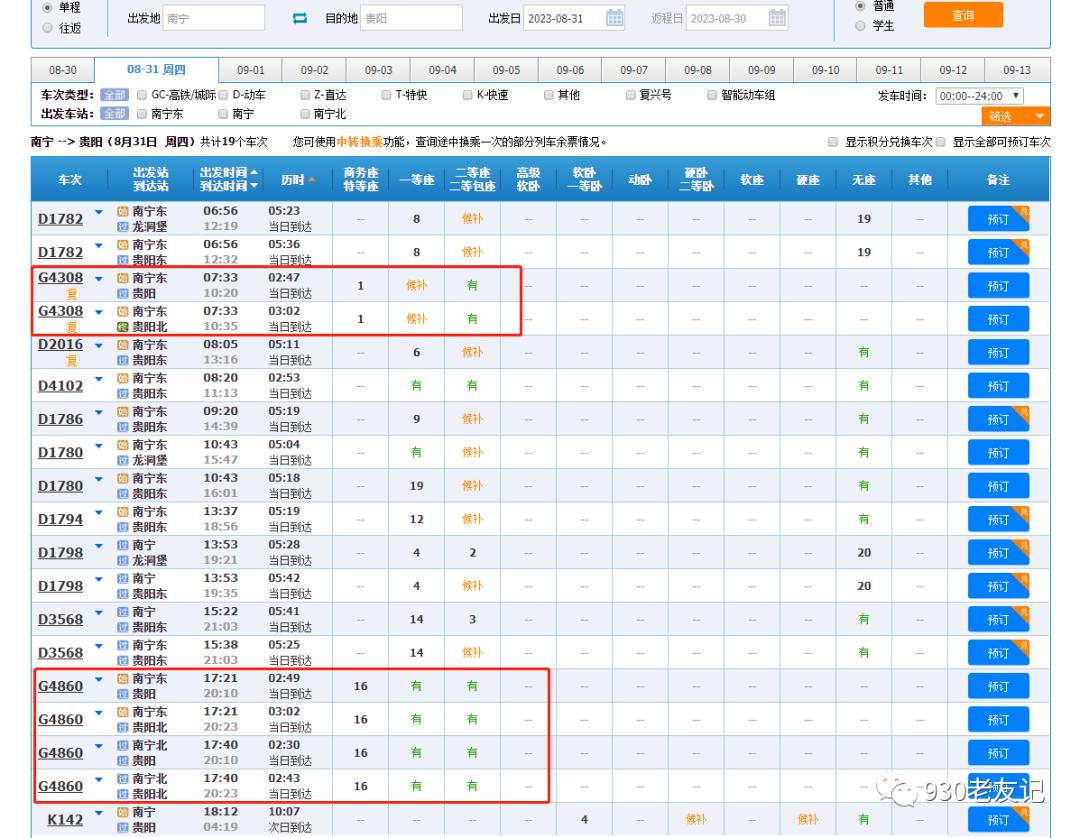Toggle 显示全部可预订车次 checkbox
1080x838 pixels.
pos(941,143)
